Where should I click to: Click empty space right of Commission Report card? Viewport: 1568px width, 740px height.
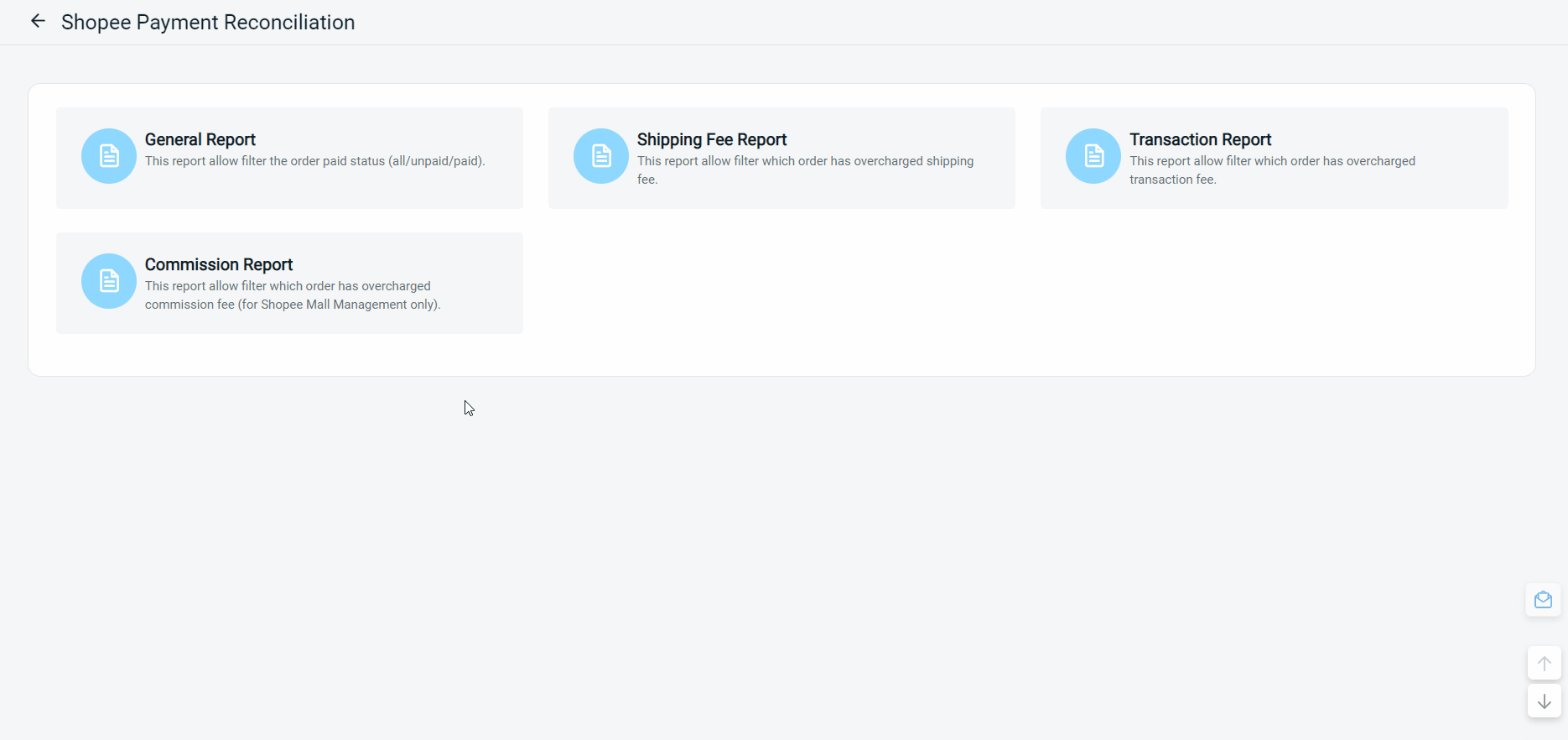[922, 285]
